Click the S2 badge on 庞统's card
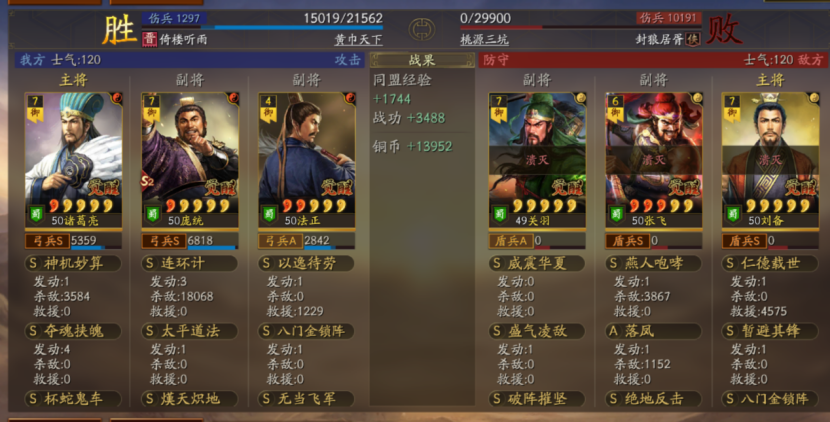The width and height of the screenshot is (830, 422). (147, 182)
